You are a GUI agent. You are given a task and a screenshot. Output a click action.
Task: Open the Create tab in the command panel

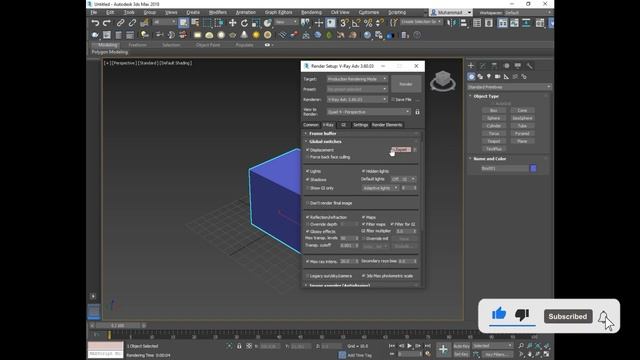[471, 65]
